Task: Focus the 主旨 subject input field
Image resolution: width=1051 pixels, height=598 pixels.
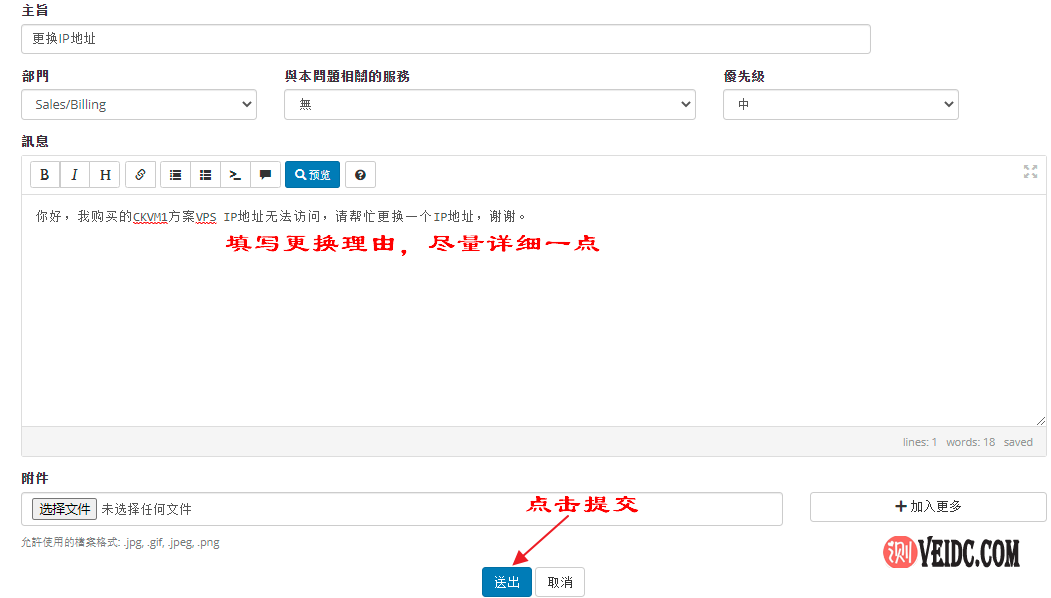Action: (x=446, y=39)
